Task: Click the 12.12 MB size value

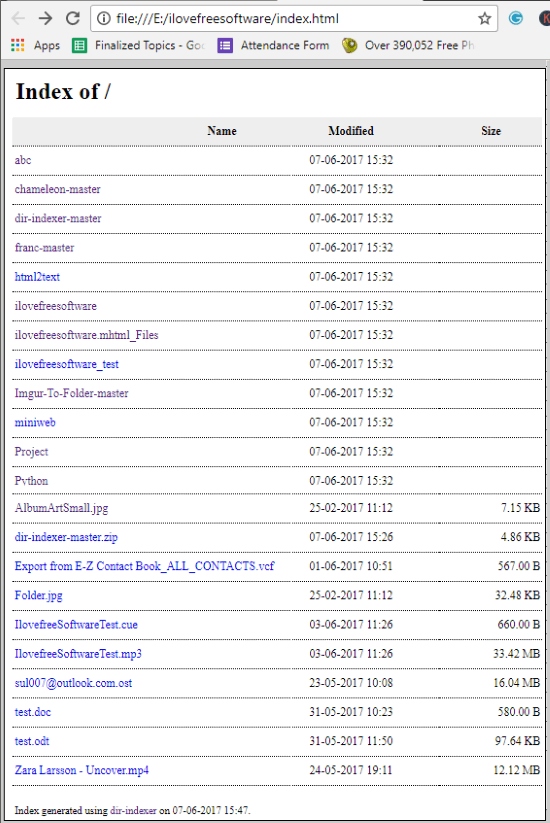Action: click(x=516, y=771)
